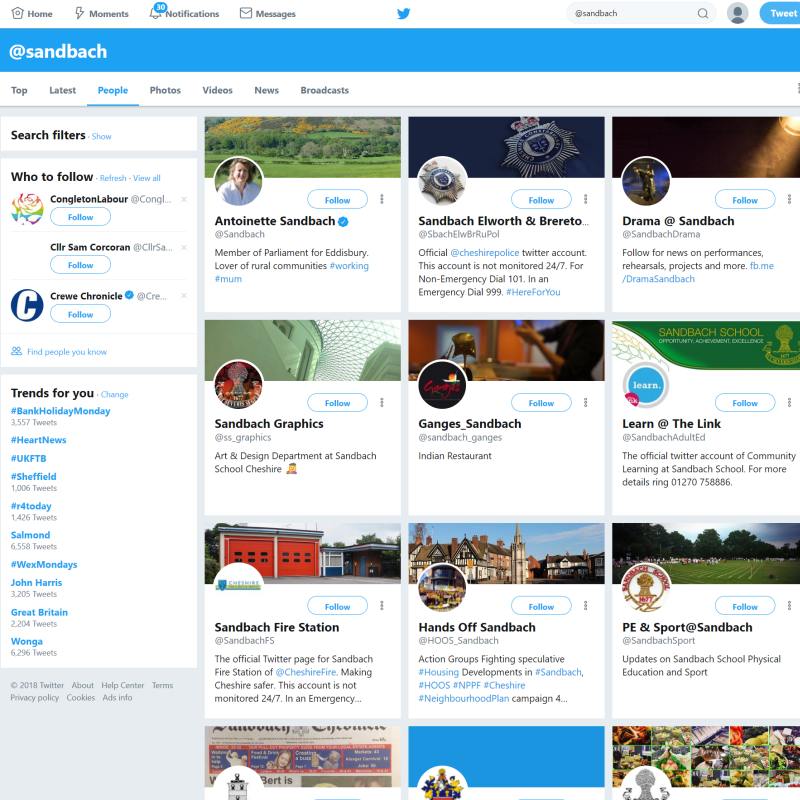Open #HeartNews trend

point(38,440)
